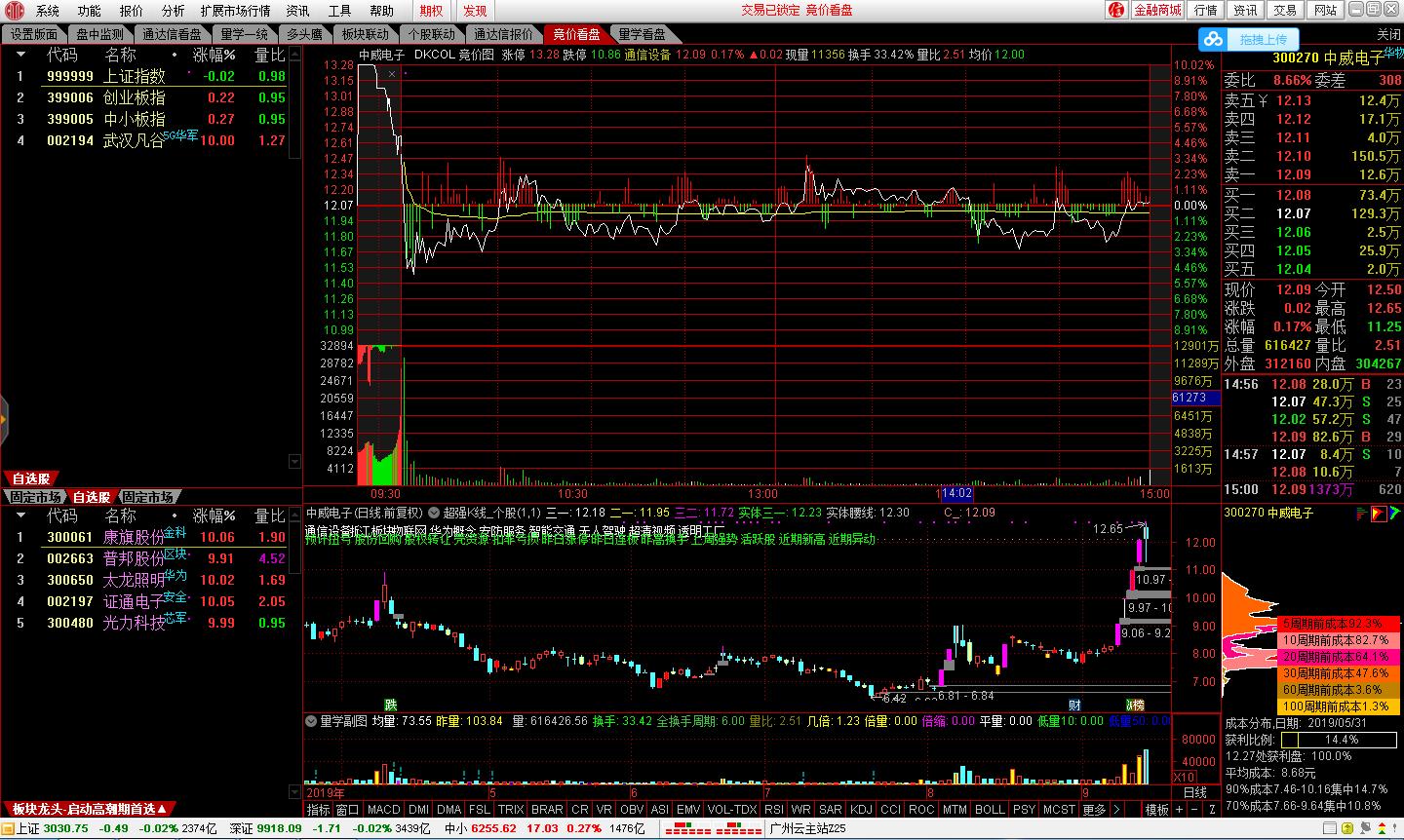Open the 扩展市场行情 menu
1404x840 pixels.
click(235, 11)
